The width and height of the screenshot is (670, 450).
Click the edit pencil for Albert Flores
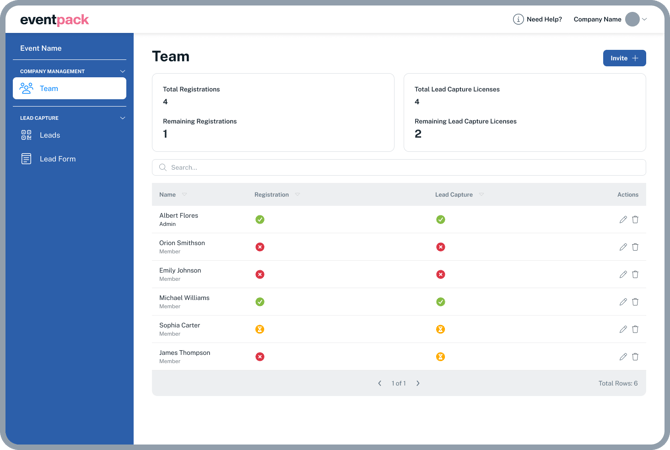pos(623,220)
